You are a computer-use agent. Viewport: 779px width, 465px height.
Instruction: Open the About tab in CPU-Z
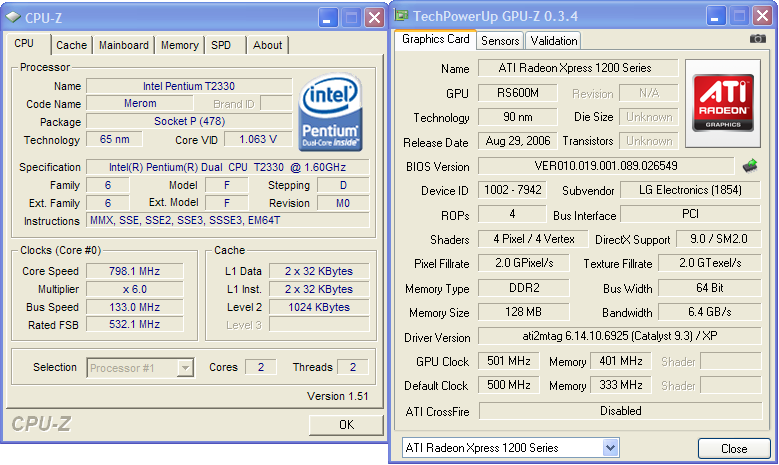click(x=267, y=45)
